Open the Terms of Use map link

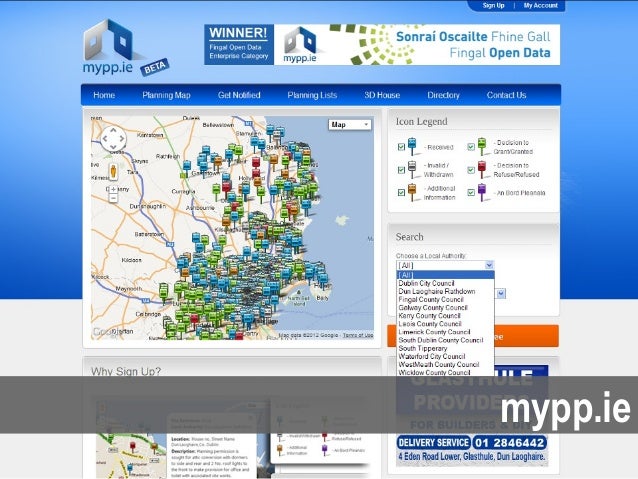coord(358,335)
